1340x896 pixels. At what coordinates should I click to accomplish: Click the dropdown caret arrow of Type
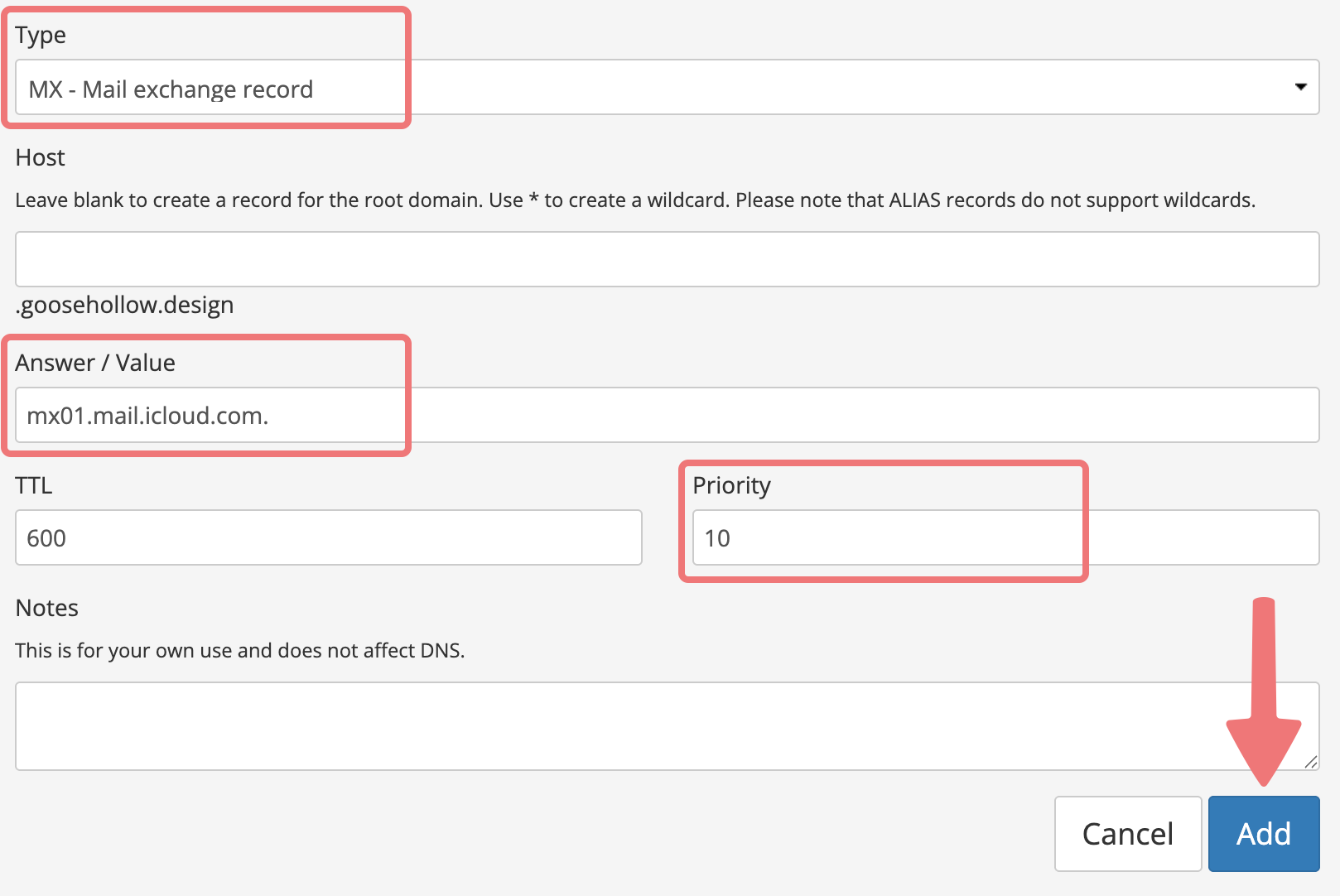tap(1301, 87)
